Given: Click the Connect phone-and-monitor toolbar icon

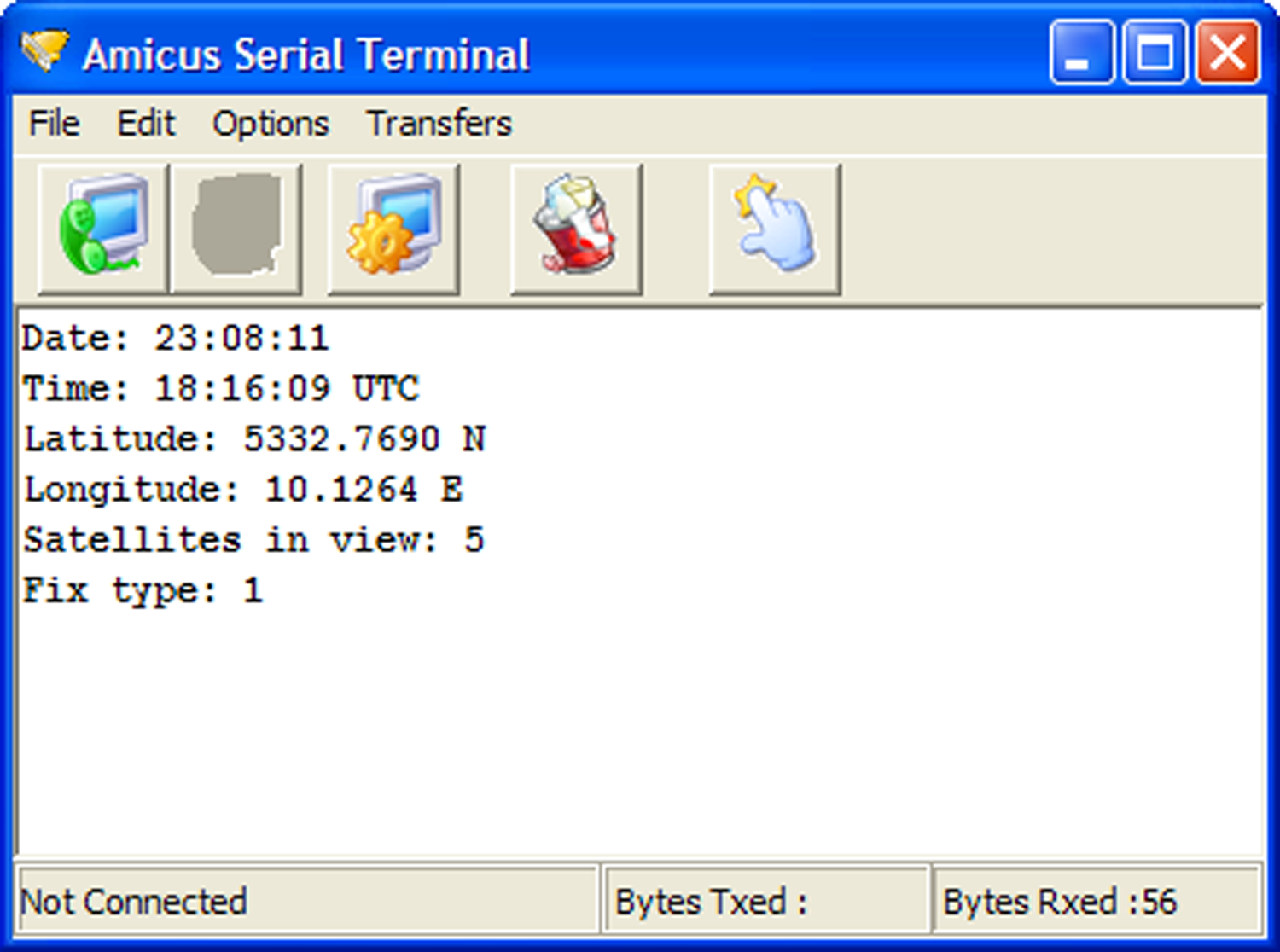Looking at the screenshot, I should point(102,229).
